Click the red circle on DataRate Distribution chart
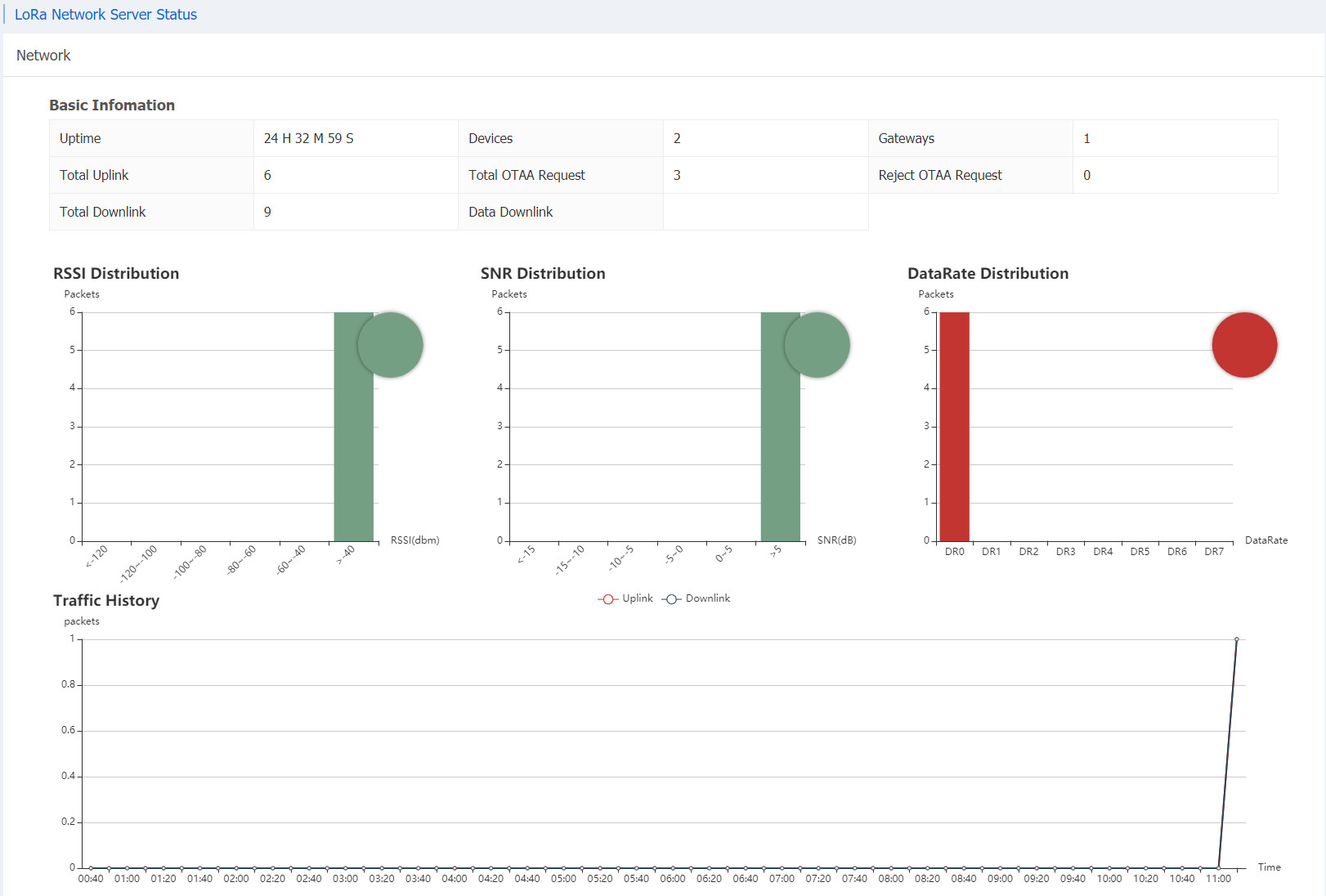 1244,345
